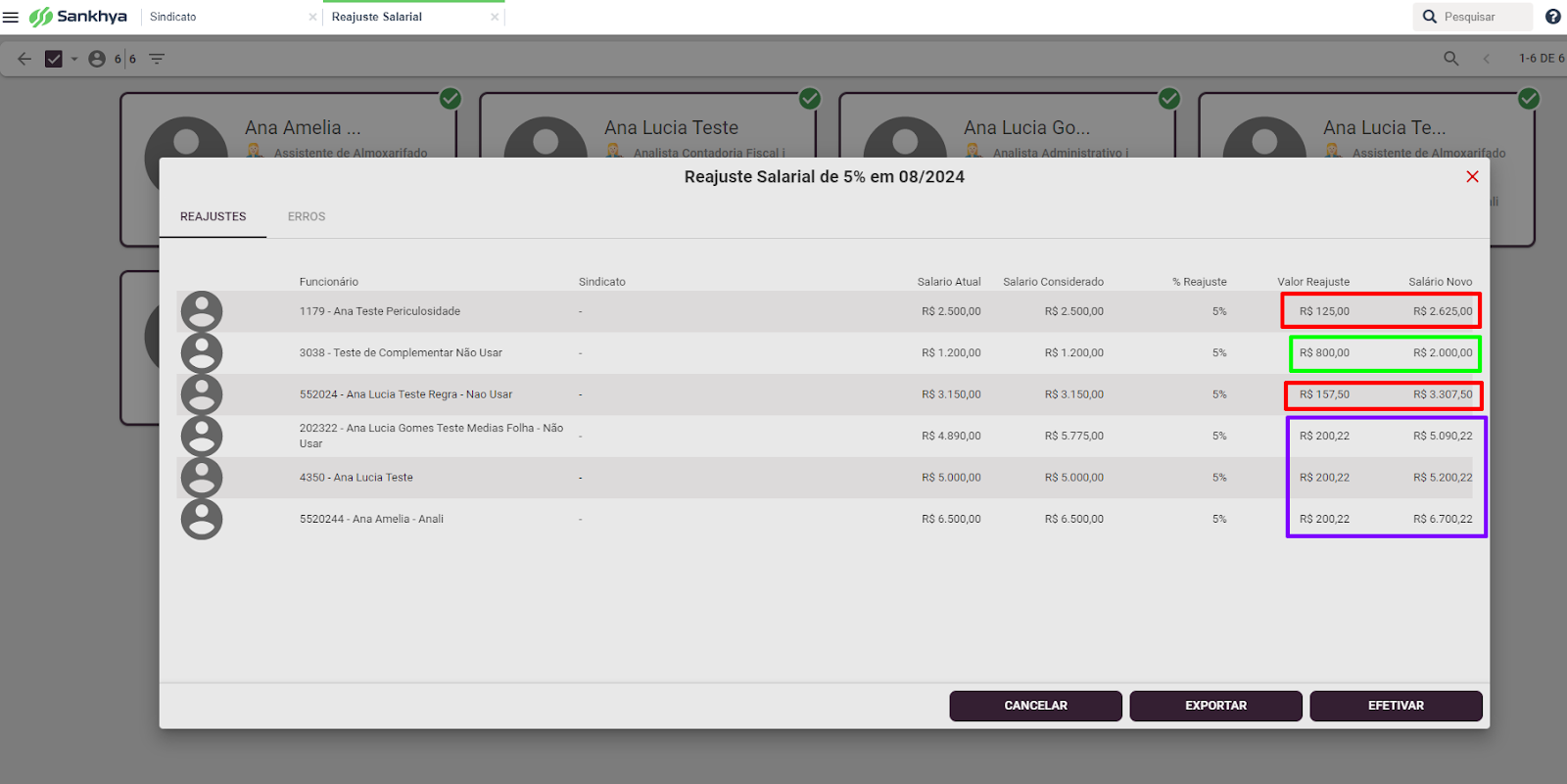Expand the selection dropdown arrow

click(x=74, y=59)
